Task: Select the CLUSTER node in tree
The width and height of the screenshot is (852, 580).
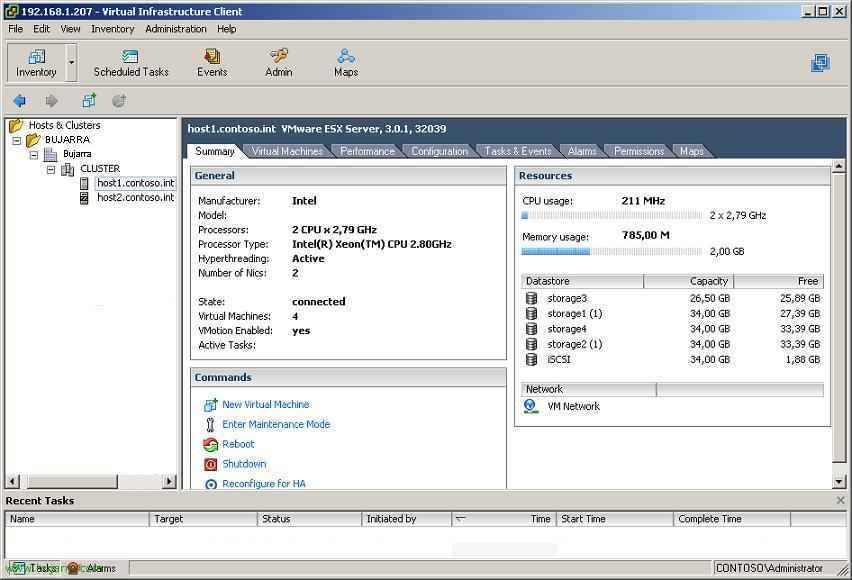Action: click(x=99, y=169)
